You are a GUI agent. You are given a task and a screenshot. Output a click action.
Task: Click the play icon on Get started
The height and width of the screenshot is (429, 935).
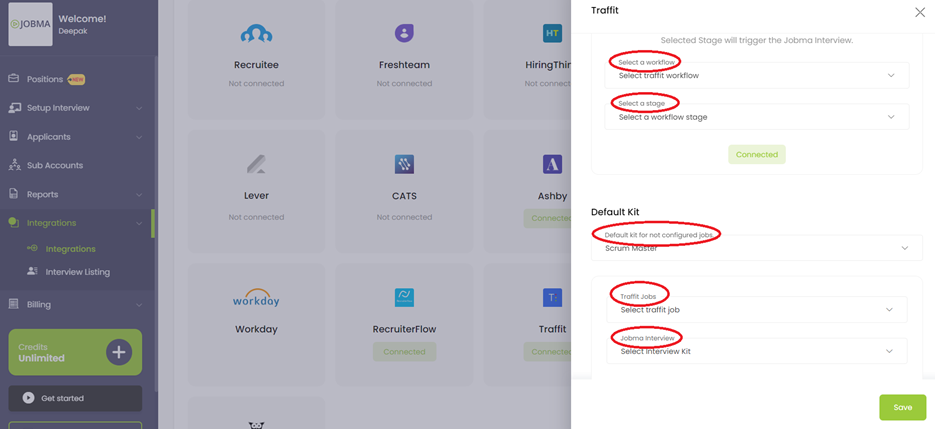coord(28,398)
